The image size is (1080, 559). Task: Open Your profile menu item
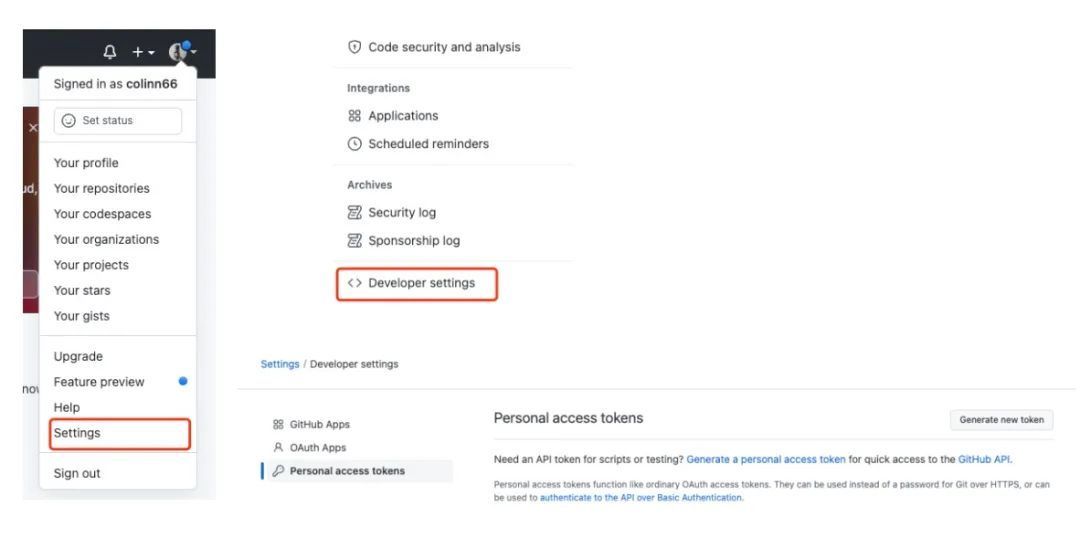(x=86, y=163)
